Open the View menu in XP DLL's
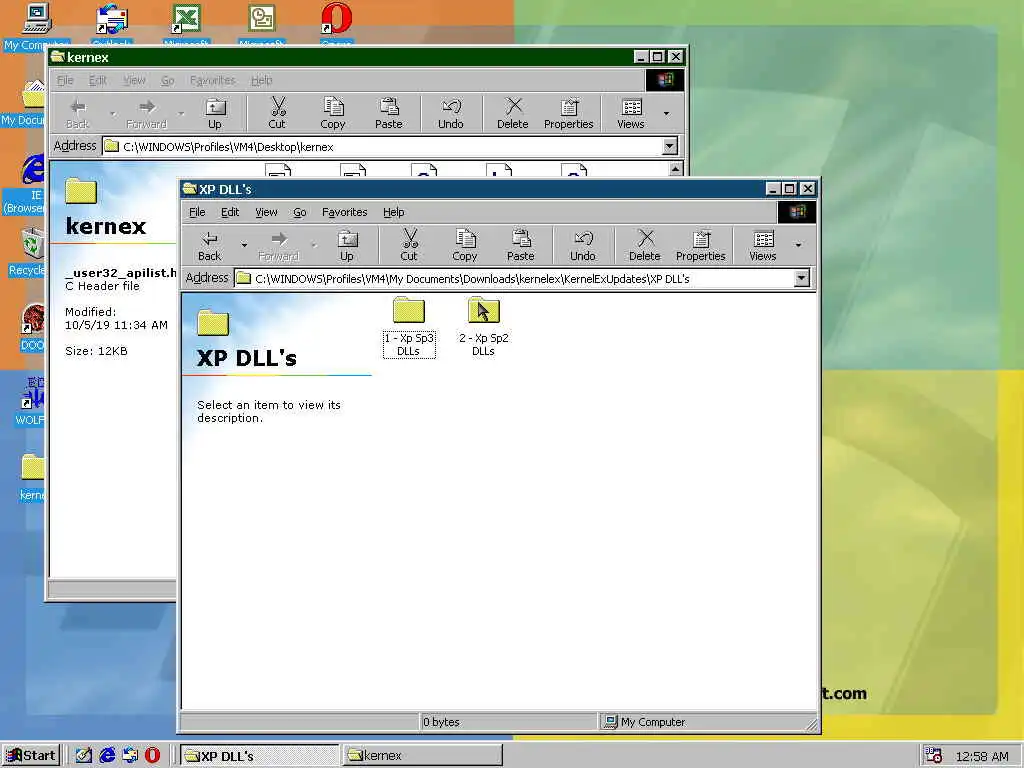 click(x=266, y=212)
